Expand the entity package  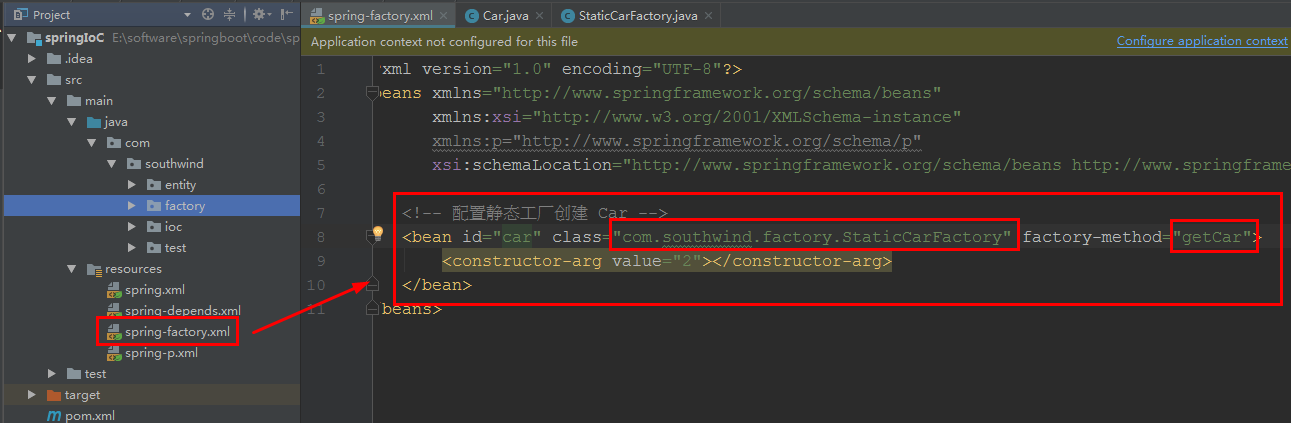(x=132, y=185)
